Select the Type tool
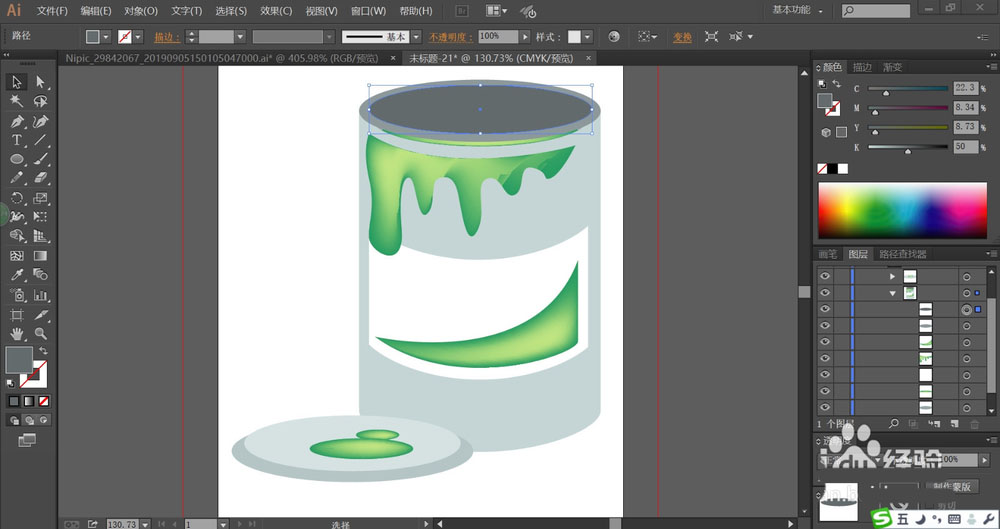Screen dimensions: 1000x529 (17, 140)
